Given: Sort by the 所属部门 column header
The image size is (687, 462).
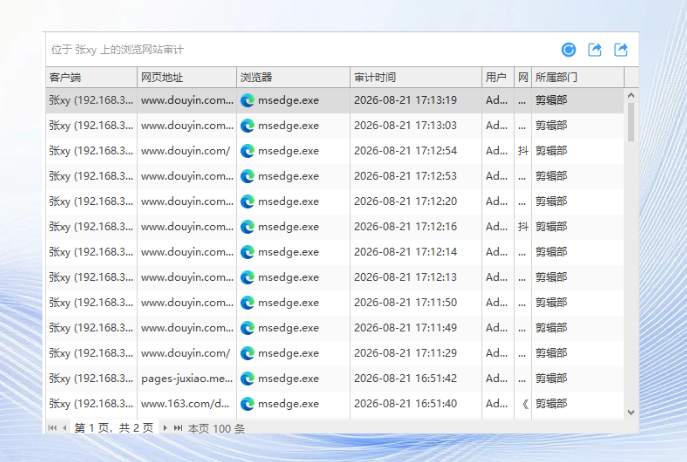Looking at the screenshot, I should tap(578, 78).
